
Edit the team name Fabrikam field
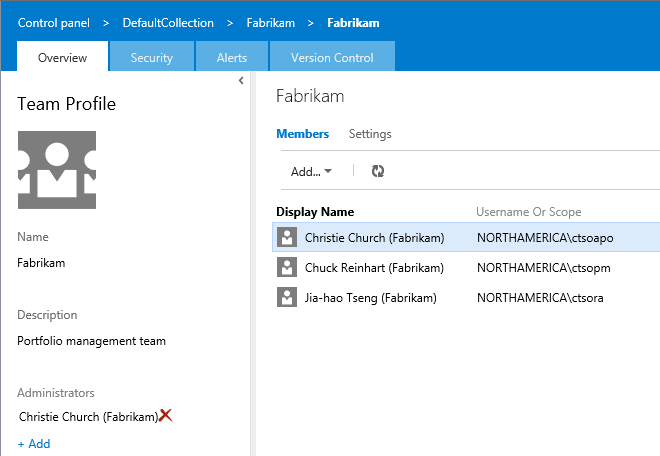41,263
